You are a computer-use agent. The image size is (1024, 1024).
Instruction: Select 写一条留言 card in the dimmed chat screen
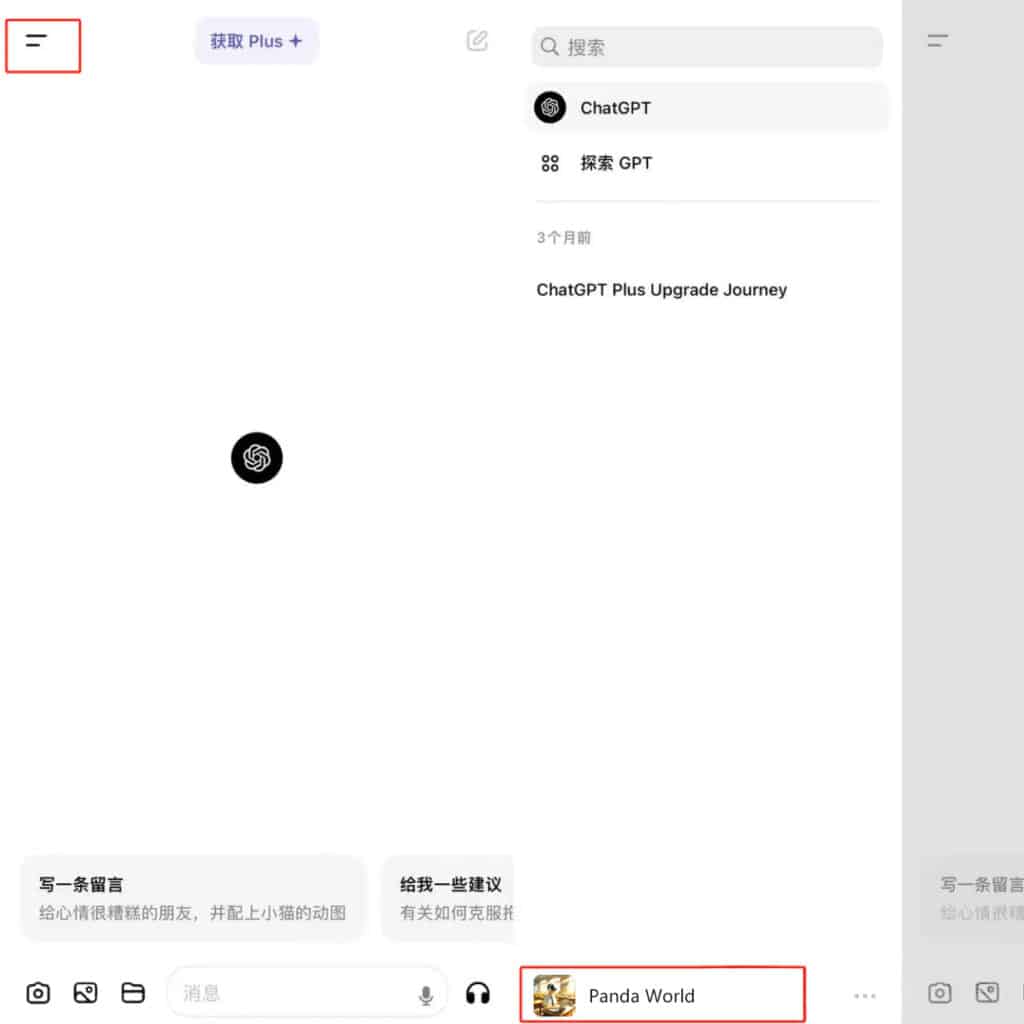[972, 898]
